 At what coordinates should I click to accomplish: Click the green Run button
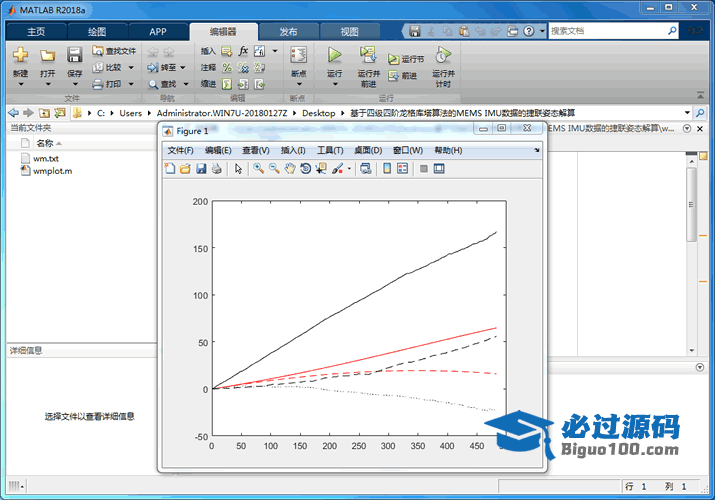(334, 56)
